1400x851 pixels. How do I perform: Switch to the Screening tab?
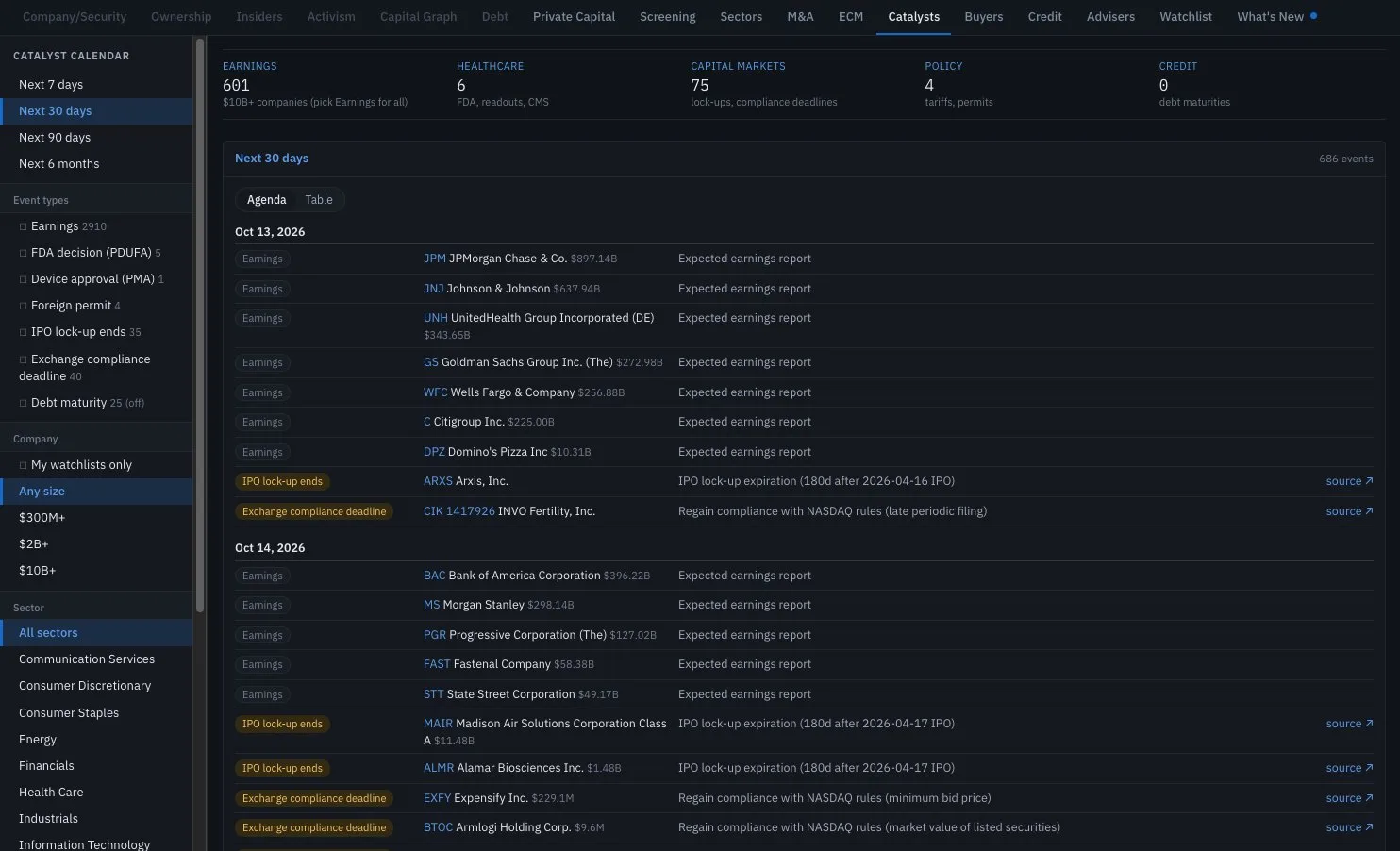click(667, 17)
